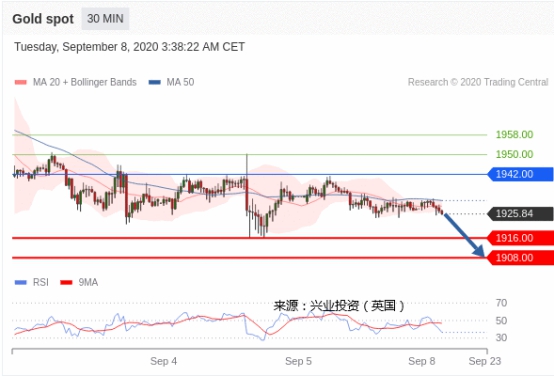The width and height of the screenshot is (554, 377).
Task: Click the Gold spot title
Action: click(43, 19)
